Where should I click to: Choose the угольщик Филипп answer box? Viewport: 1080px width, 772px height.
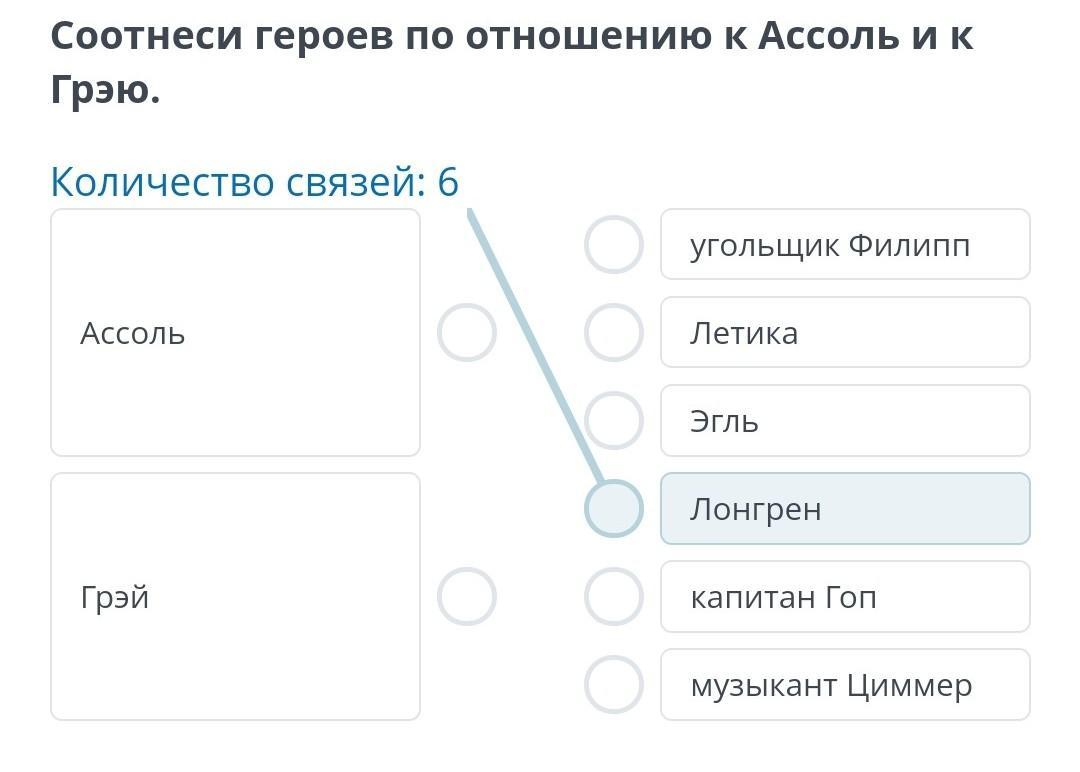845,245
